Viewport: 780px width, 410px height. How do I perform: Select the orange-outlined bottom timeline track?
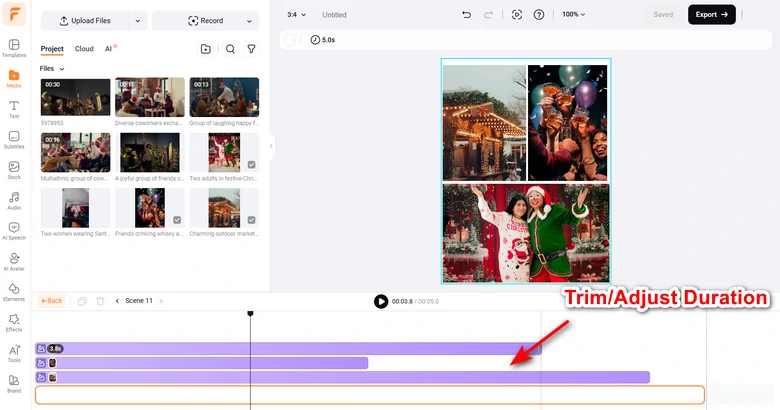370,395
